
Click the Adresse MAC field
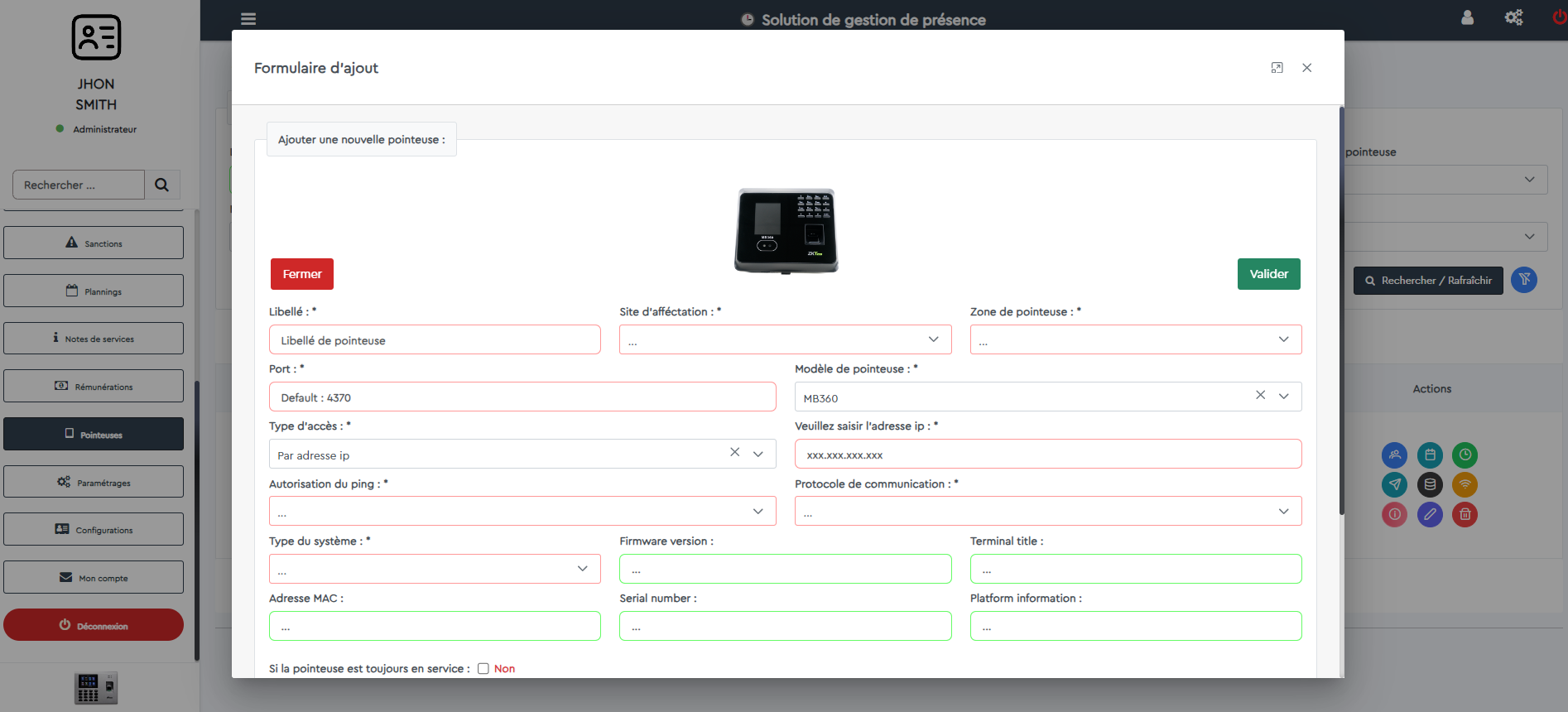click(x=435, y=626)
